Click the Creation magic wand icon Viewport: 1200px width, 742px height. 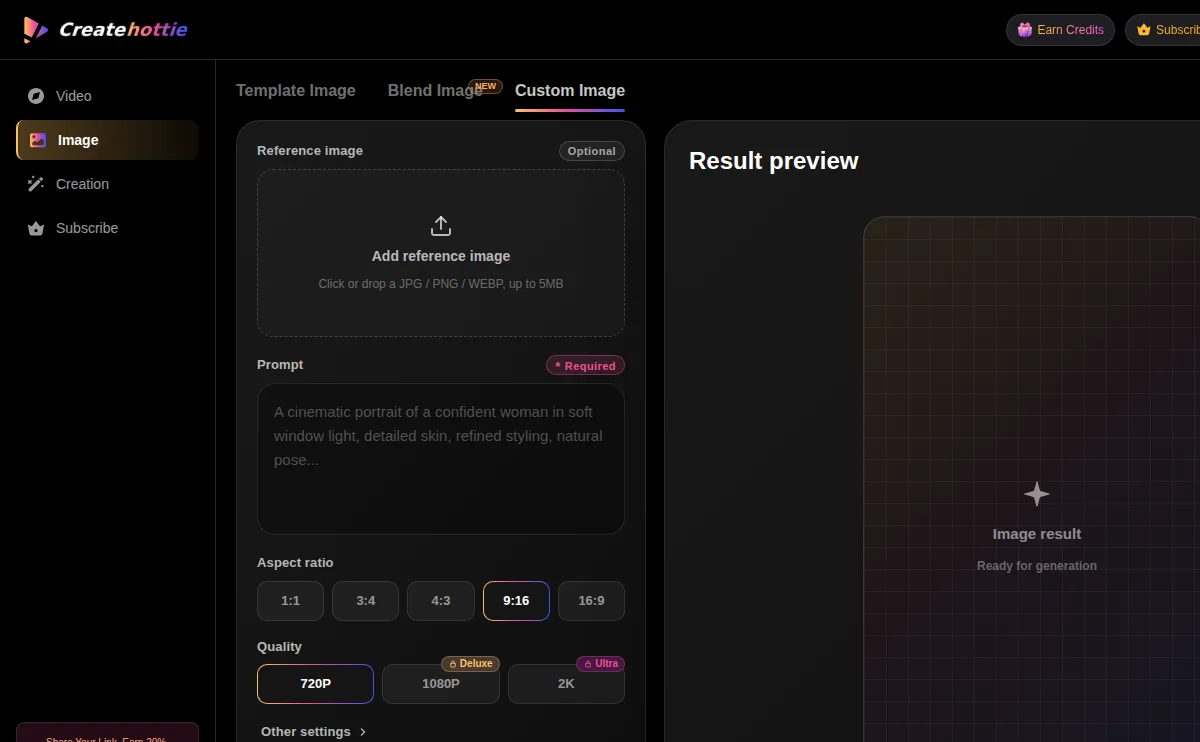pos(36,184)
